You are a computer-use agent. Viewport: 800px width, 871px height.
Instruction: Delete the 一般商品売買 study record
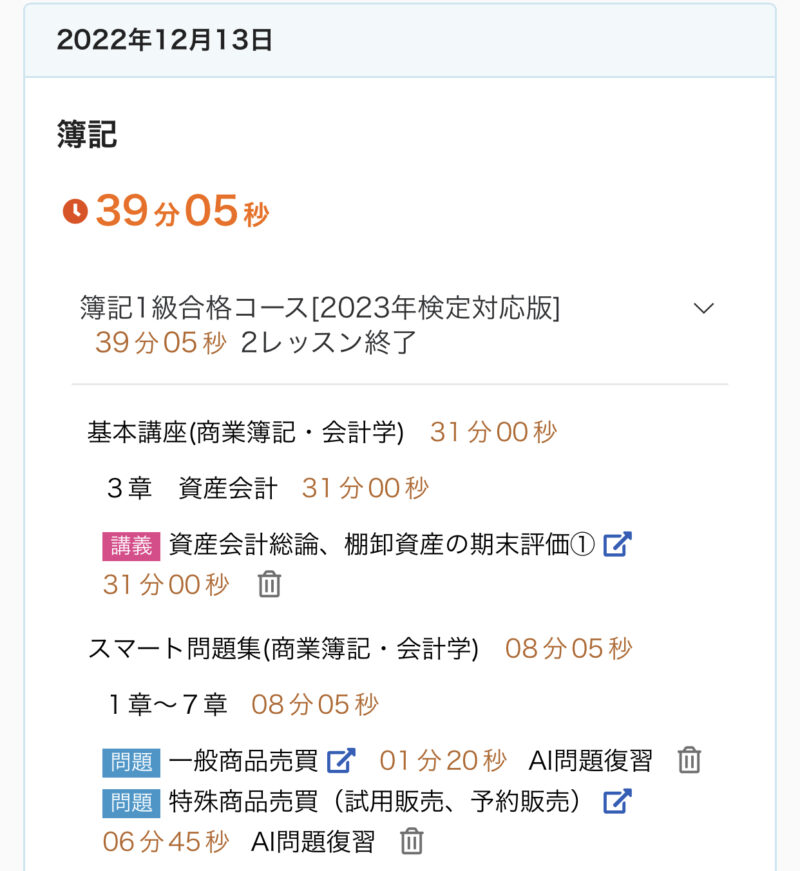(x=689, y=760)
